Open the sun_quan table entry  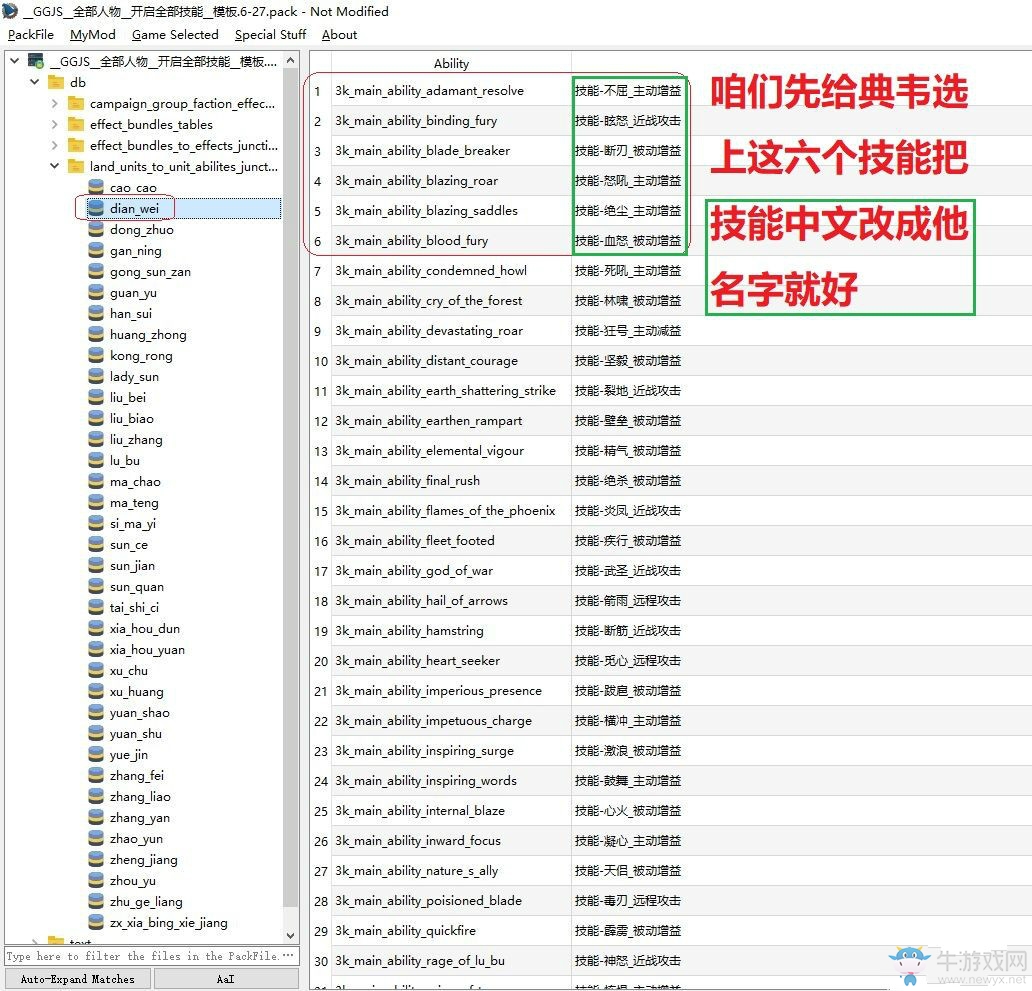137,587
